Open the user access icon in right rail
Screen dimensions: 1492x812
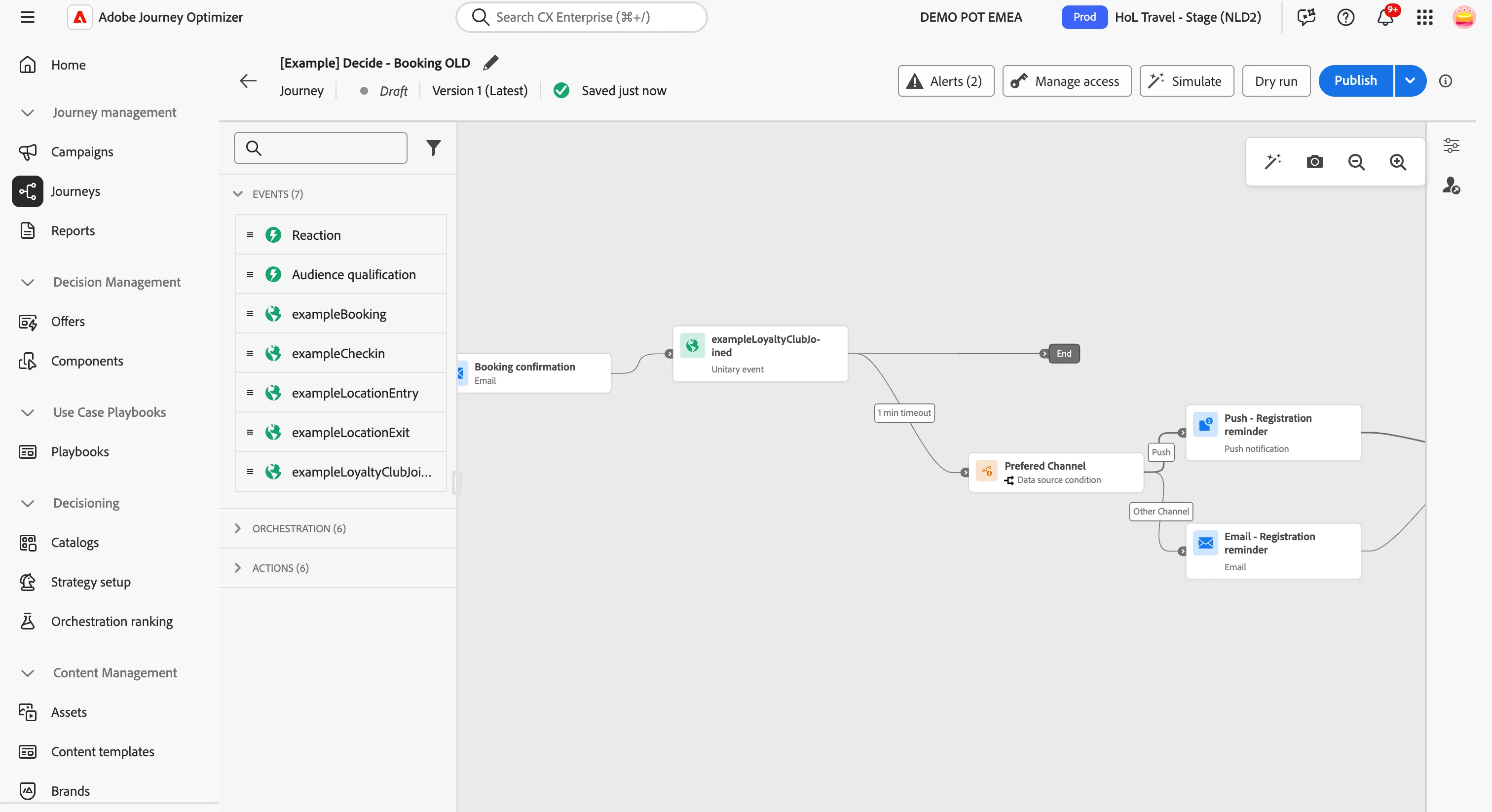point(1451,186)
